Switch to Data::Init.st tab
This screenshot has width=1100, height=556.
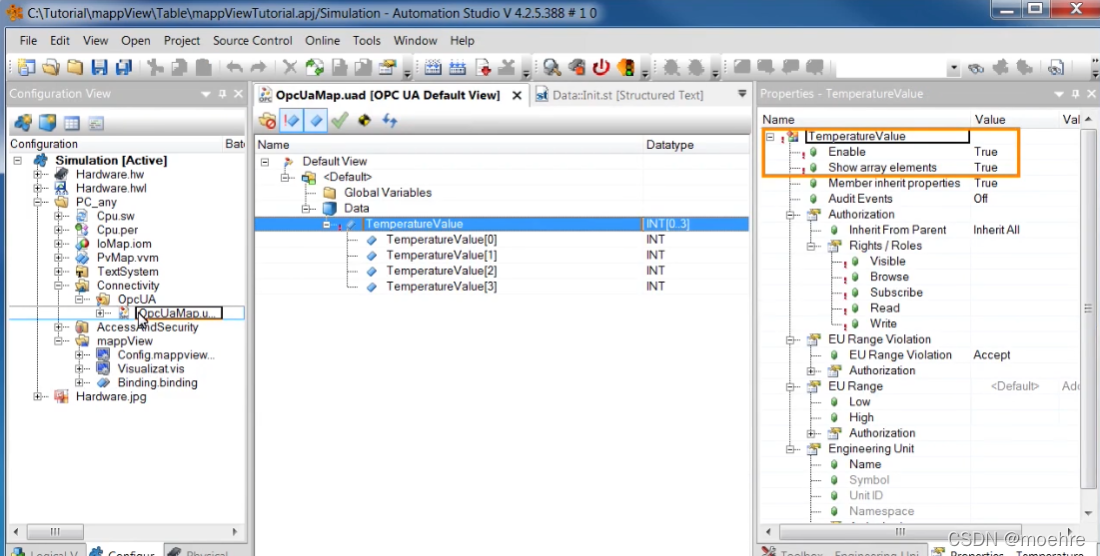[x=620, y=95]
